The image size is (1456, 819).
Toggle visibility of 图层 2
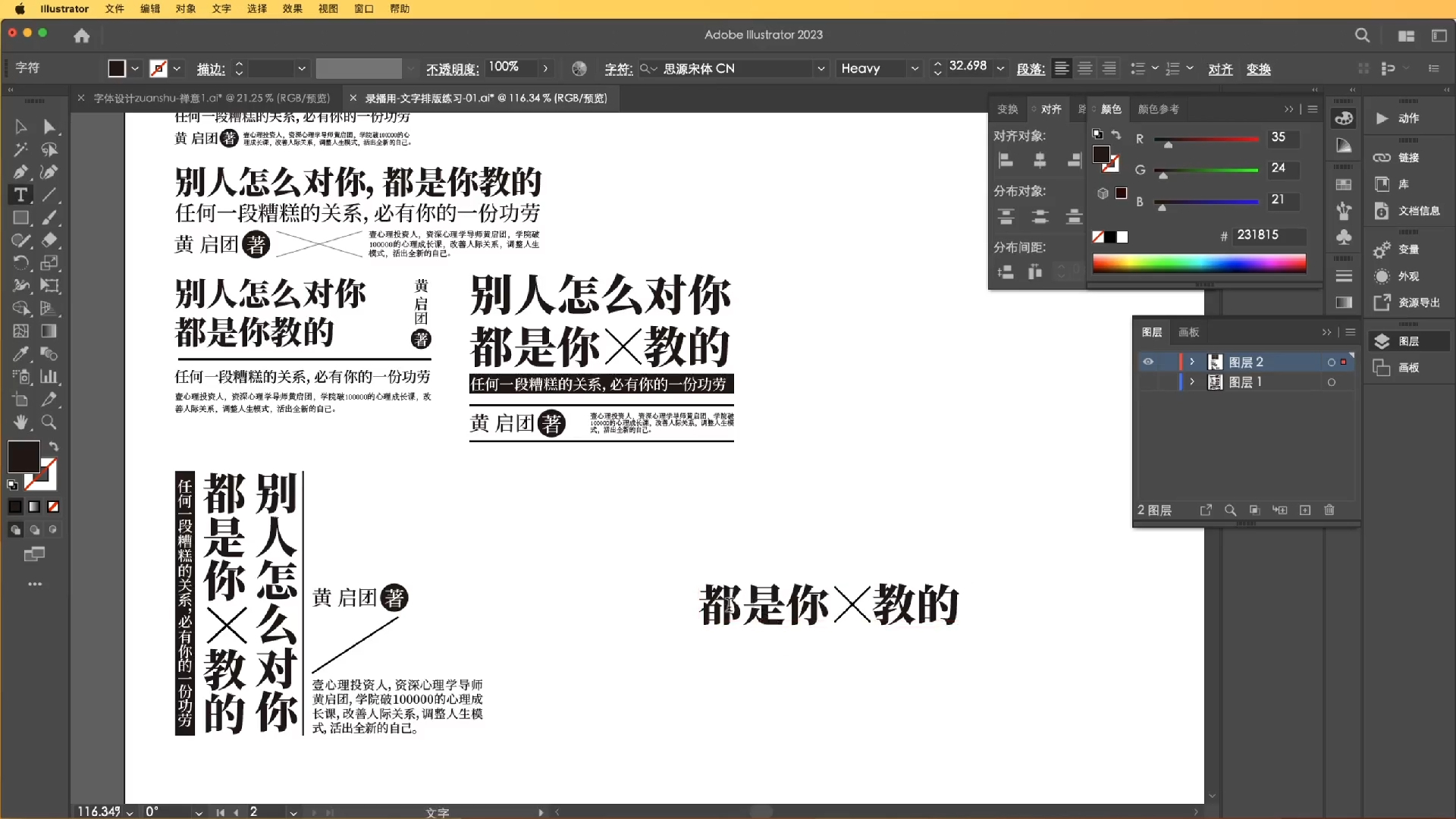coord(1147,361)
